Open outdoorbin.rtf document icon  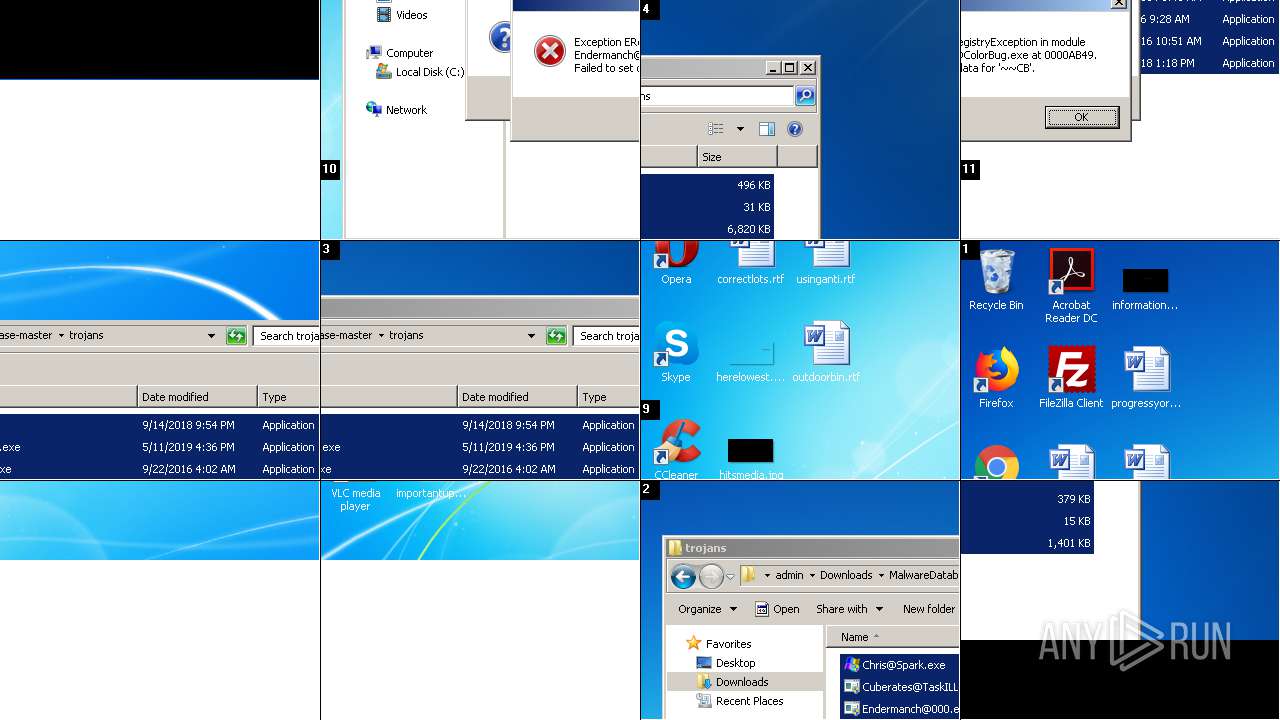pos(826,352)
